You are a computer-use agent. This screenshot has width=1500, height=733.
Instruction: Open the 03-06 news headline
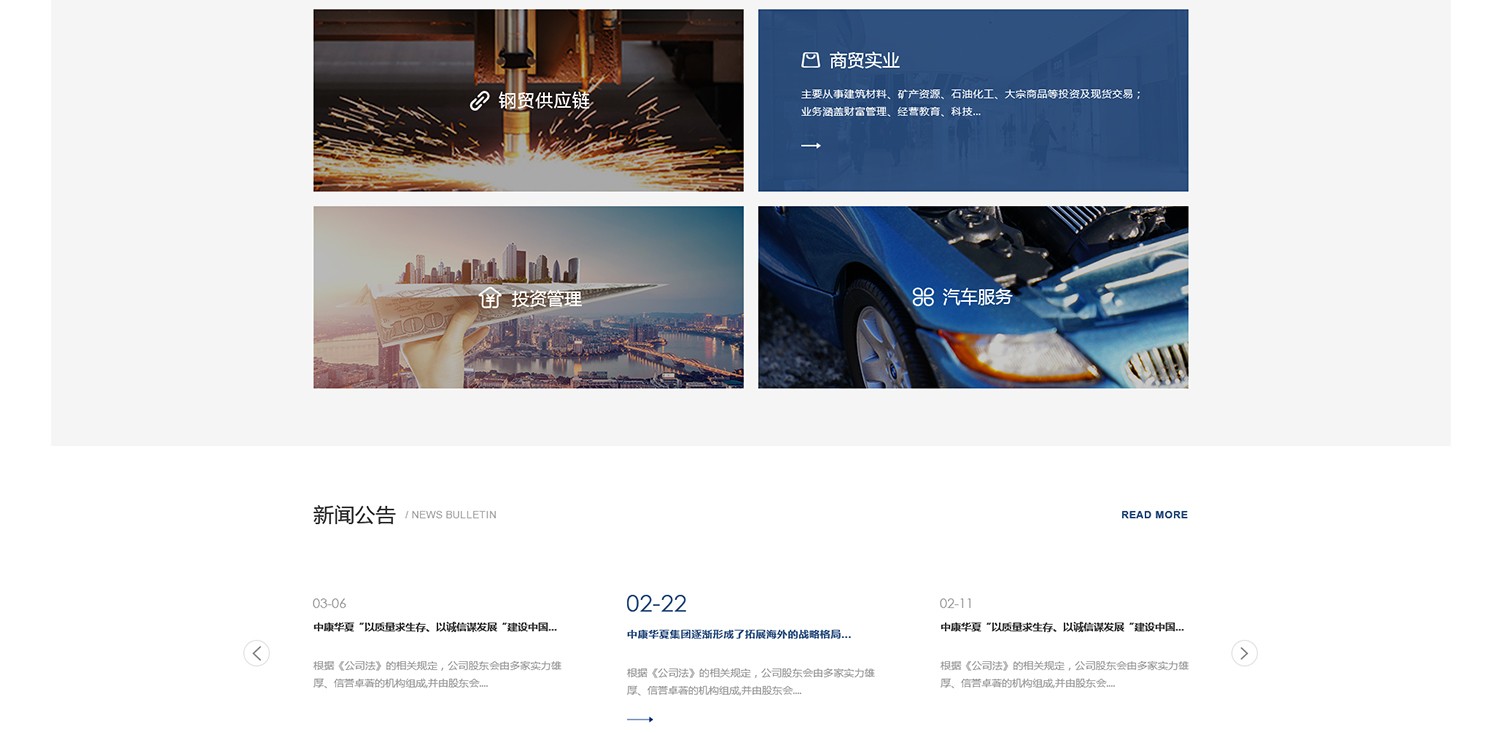pos(435,628)
